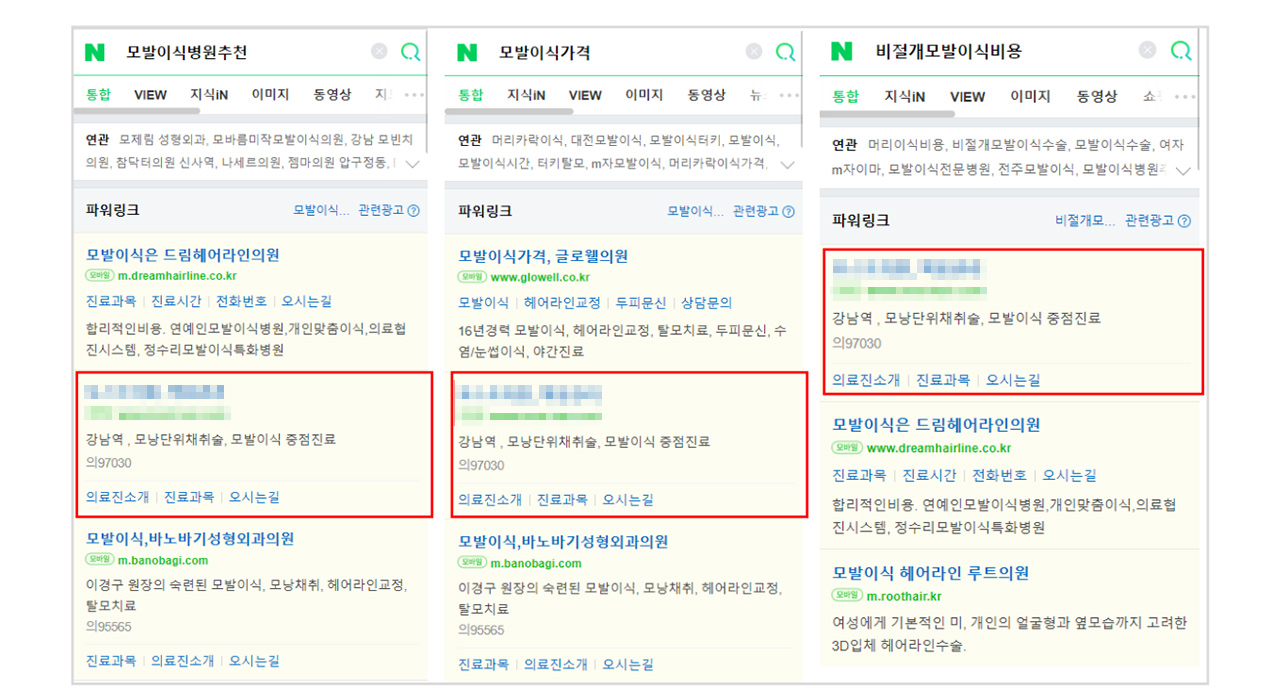The width and height of the screenshot is (1280, 700).
Task: Run the search for 비절개모발이식비용
Action: [1181, 51]
